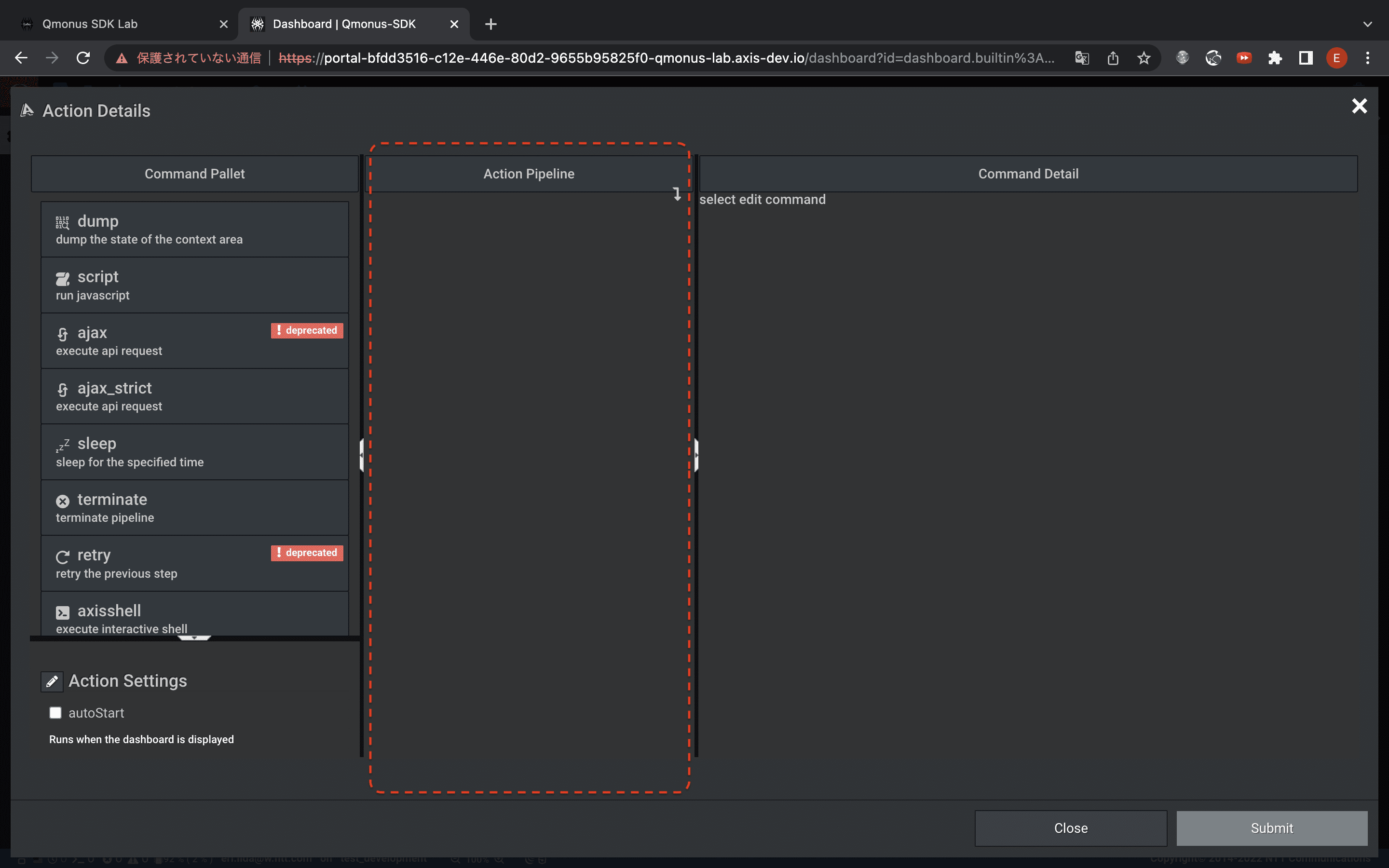The image size is (1389, 868).
Task: Open the Chrome three-dot menu
Action: point(1368,58)
